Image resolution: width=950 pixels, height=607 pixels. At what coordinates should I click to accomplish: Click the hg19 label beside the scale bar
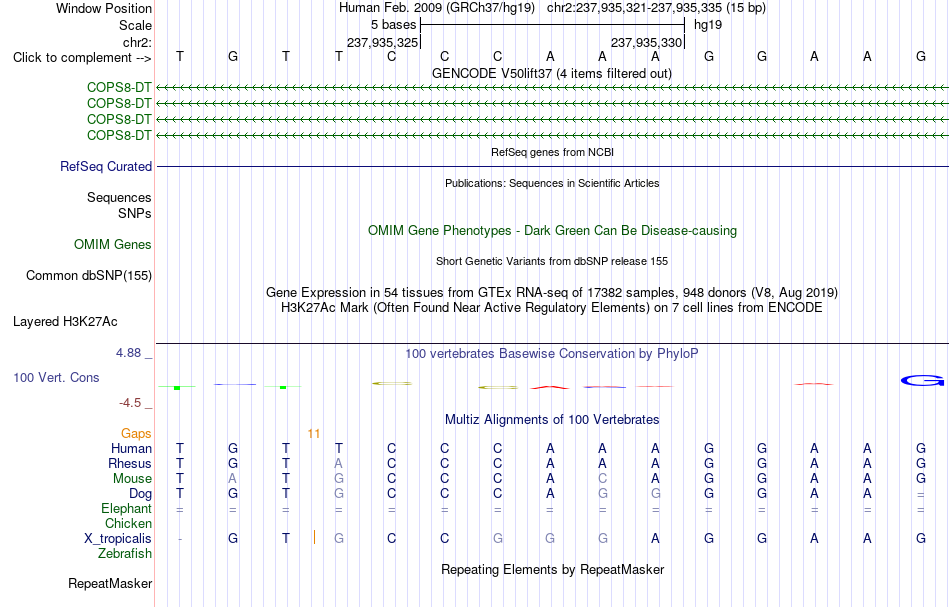(708, 25)
